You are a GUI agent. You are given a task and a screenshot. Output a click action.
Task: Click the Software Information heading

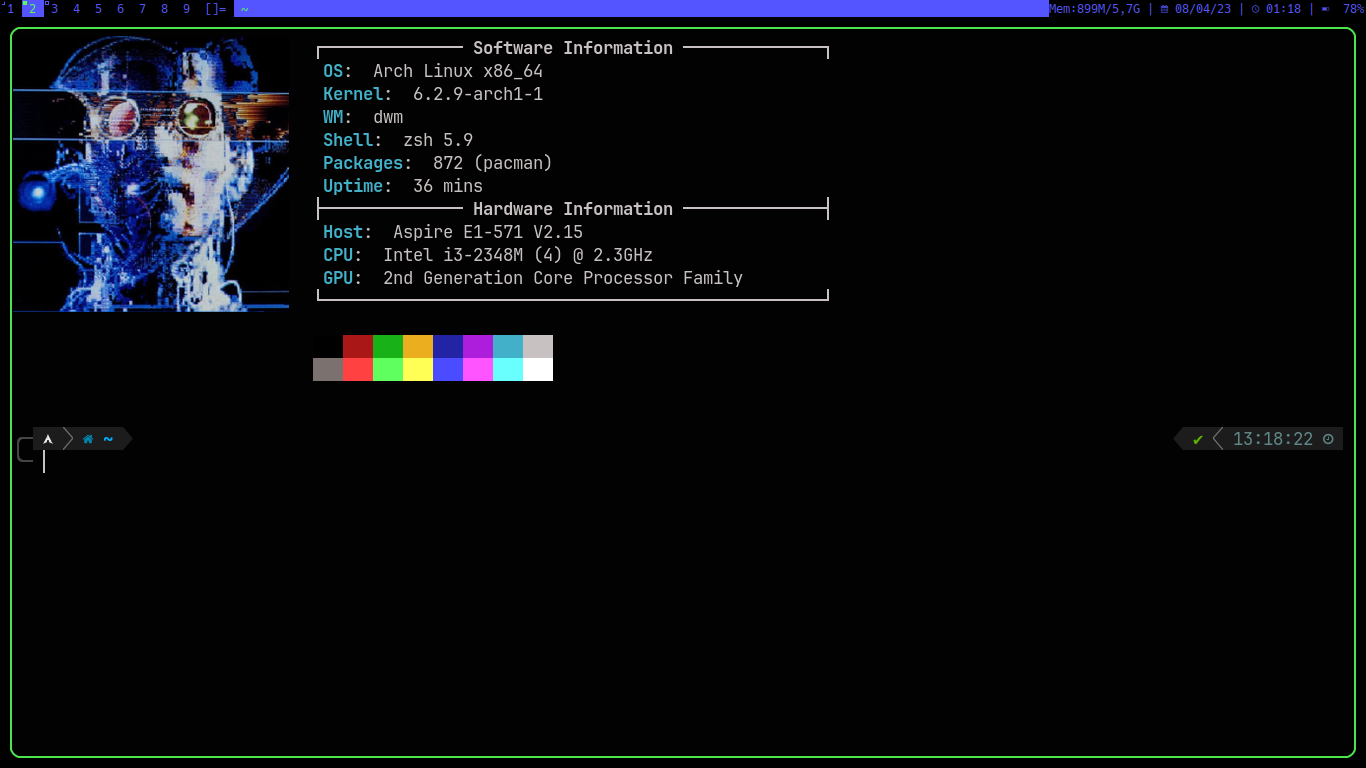[x=573, y=48]
